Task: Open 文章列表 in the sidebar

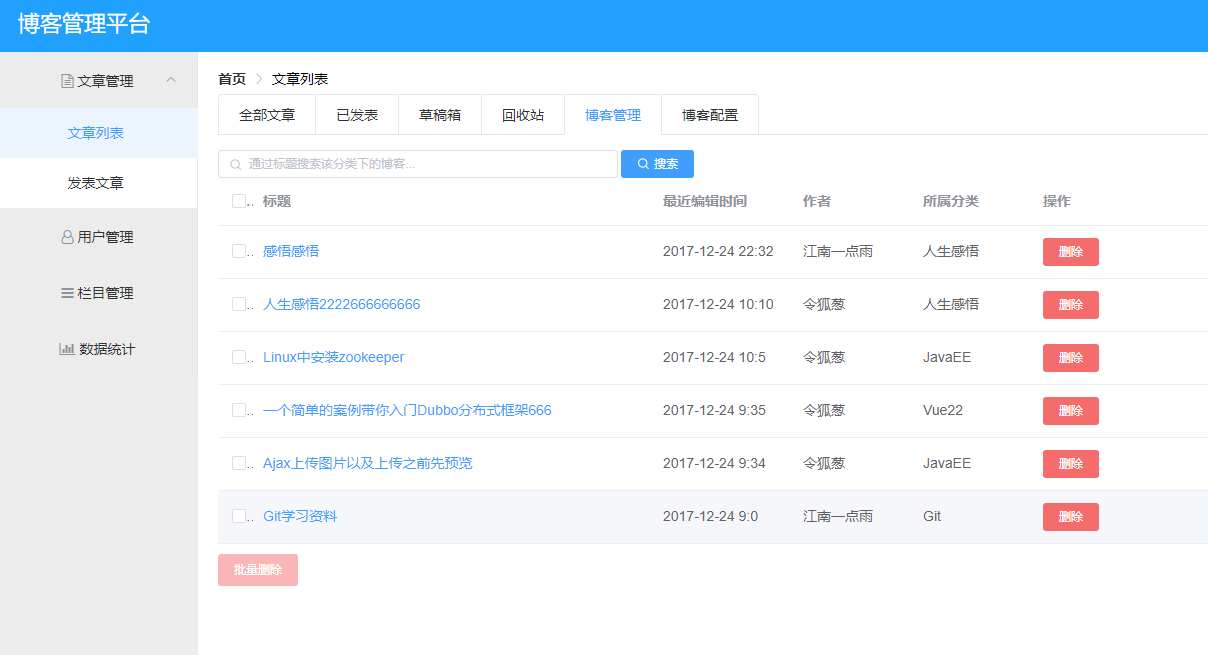Action: 98,133
